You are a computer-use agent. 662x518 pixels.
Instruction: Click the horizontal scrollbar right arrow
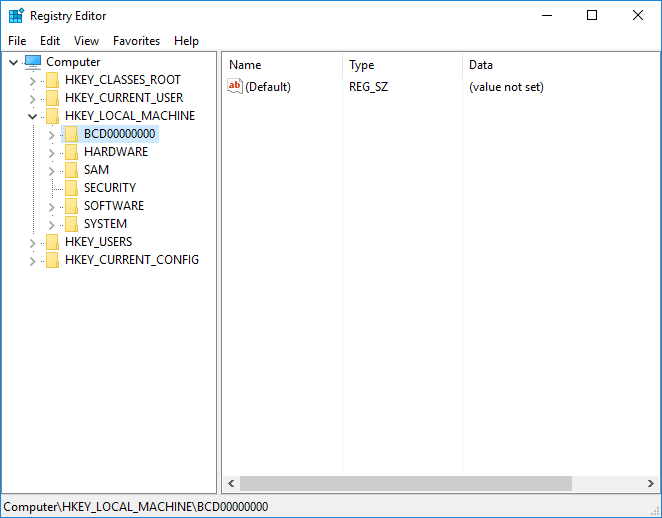(651, 483)
